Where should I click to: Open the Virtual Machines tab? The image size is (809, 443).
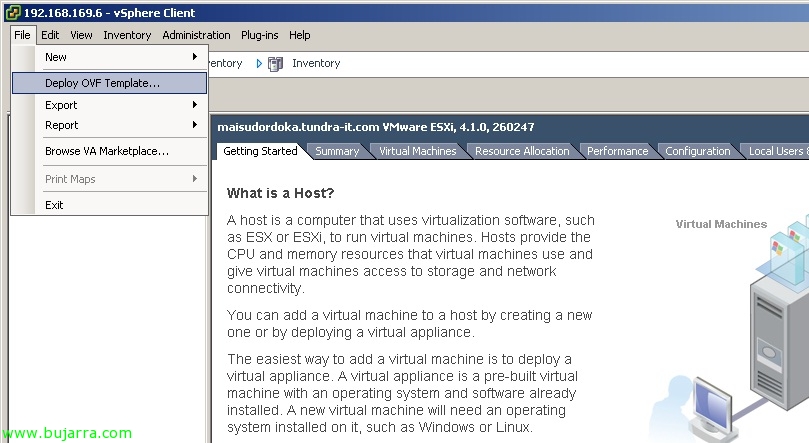[x=417, y=151]
